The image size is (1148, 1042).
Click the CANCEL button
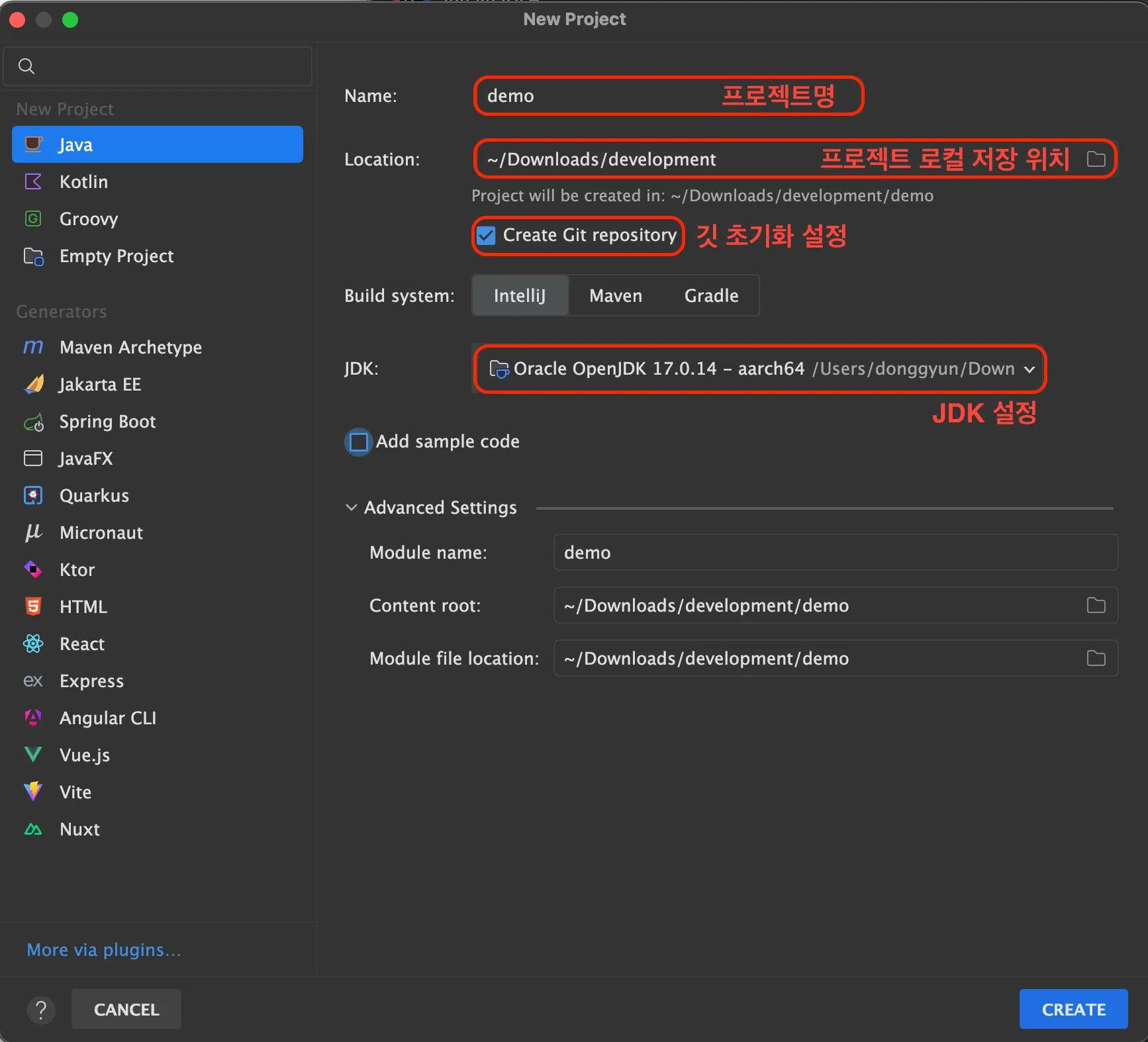pos(126,1009)
